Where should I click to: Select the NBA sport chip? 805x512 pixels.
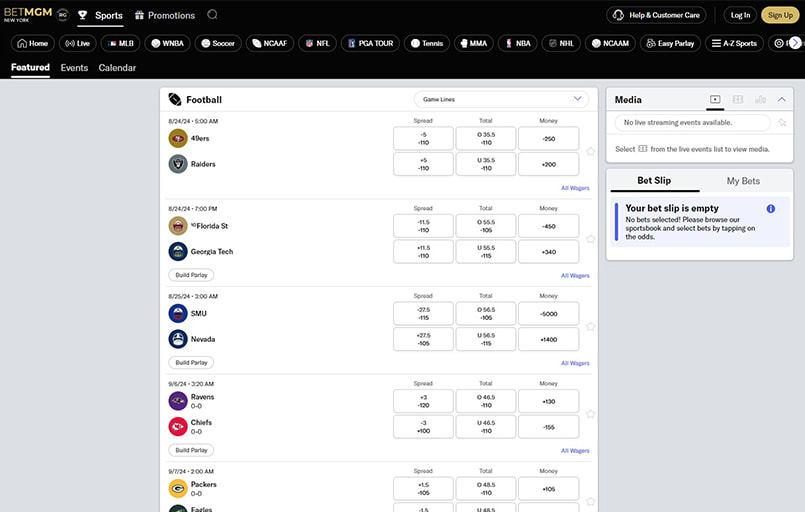(x=518, y=44)
